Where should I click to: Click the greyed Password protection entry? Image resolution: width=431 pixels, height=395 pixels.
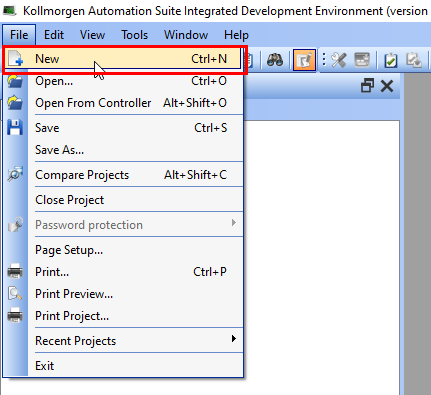[x=123, y=225]
